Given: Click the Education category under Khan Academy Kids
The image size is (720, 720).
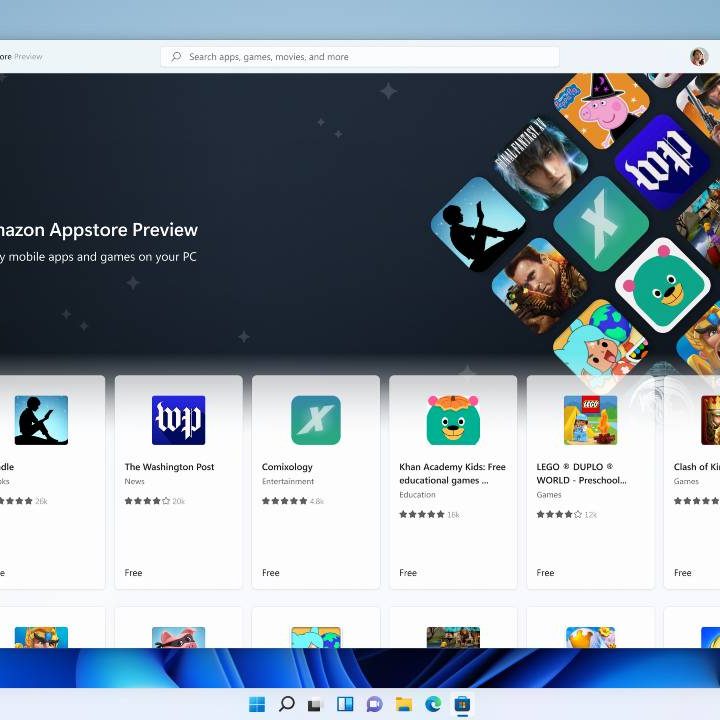Looking at the screenshot, I should [417, 495].
